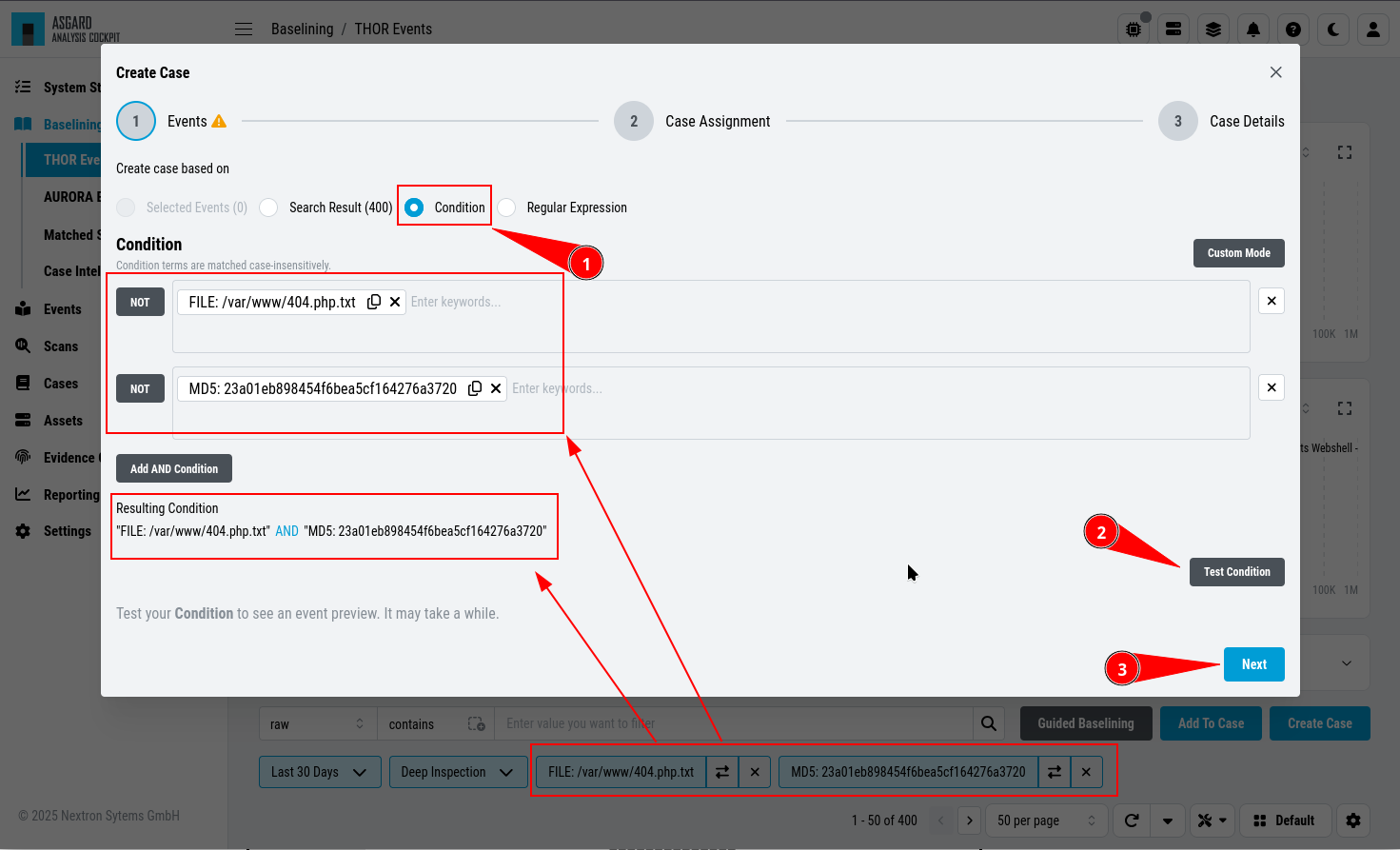1400x850 pixels.
Task: Choose the Regular Expression radio option
Action: [x=506, y=208]
